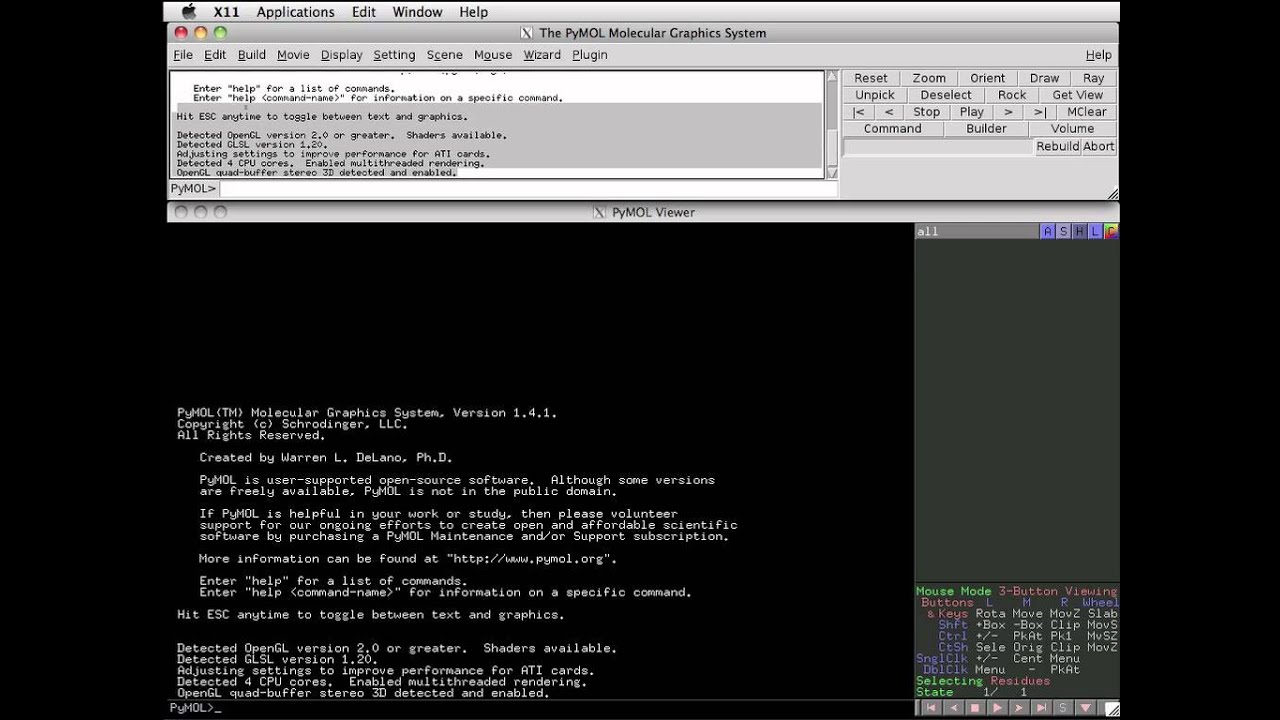Toggle the Rock button
The image size is (1280, 720).
click(x=1011, y=95)
